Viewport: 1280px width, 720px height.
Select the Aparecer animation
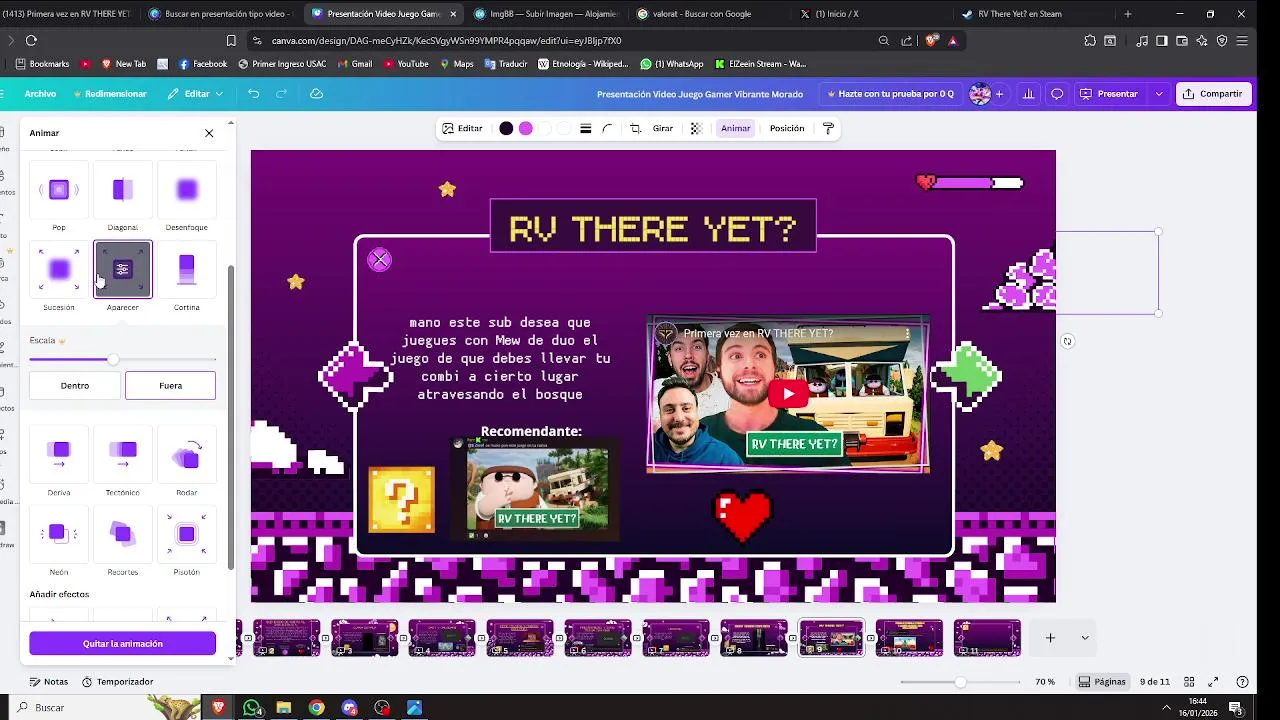[123, 269]
